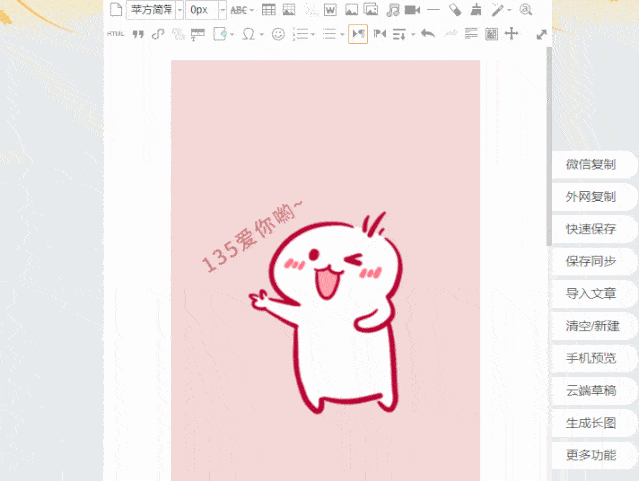Insert video using the camera icon
The height and width of the screenshot is (481, 639).
412,10
